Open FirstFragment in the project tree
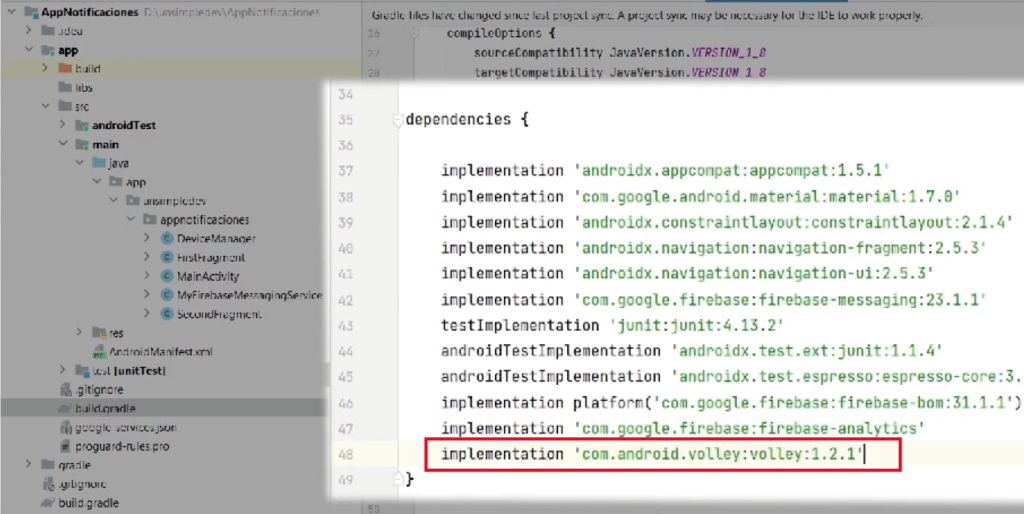Image resolution: width=1024 pixels, height=514 pixels. click(210, 258)
